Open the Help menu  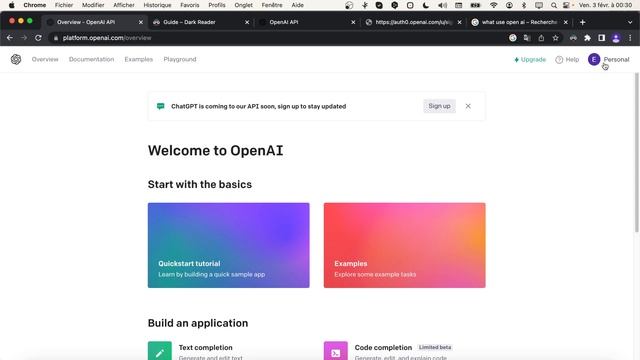pyautogui.click(x=567, y=60)
